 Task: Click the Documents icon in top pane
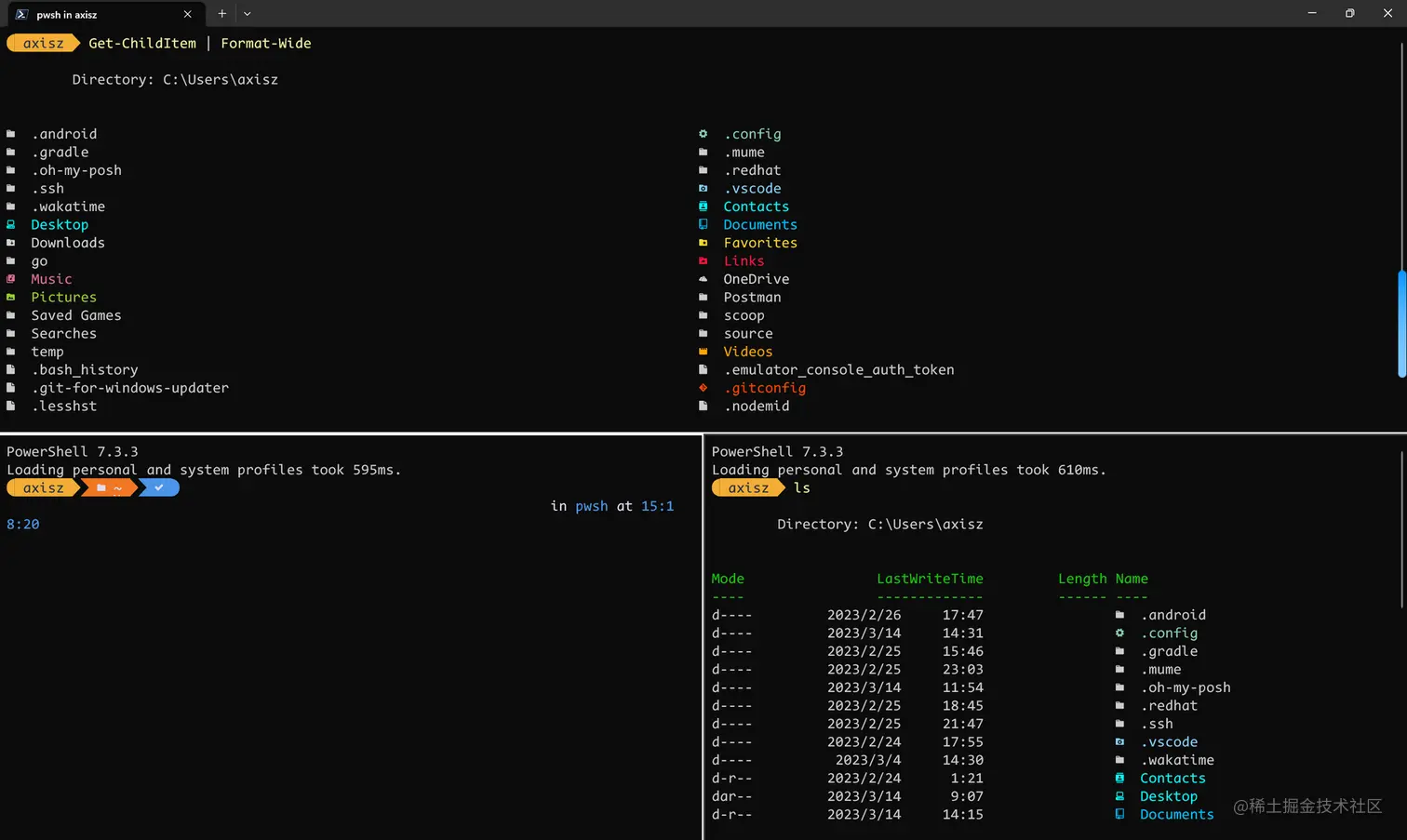point(703,224)
